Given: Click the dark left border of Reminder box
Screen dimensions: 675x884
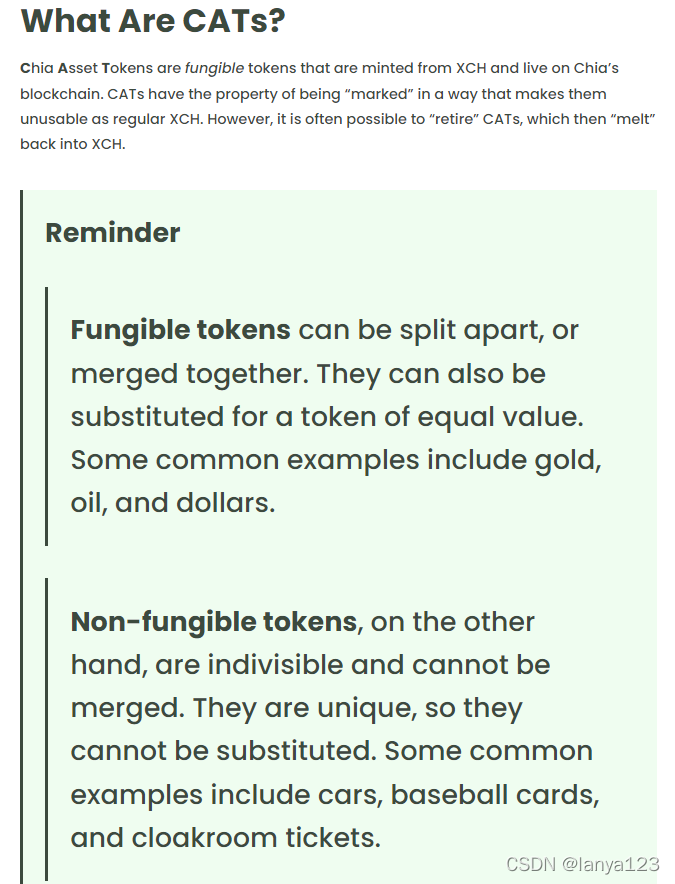Looking at the screenshot, I should coord(21,537).
